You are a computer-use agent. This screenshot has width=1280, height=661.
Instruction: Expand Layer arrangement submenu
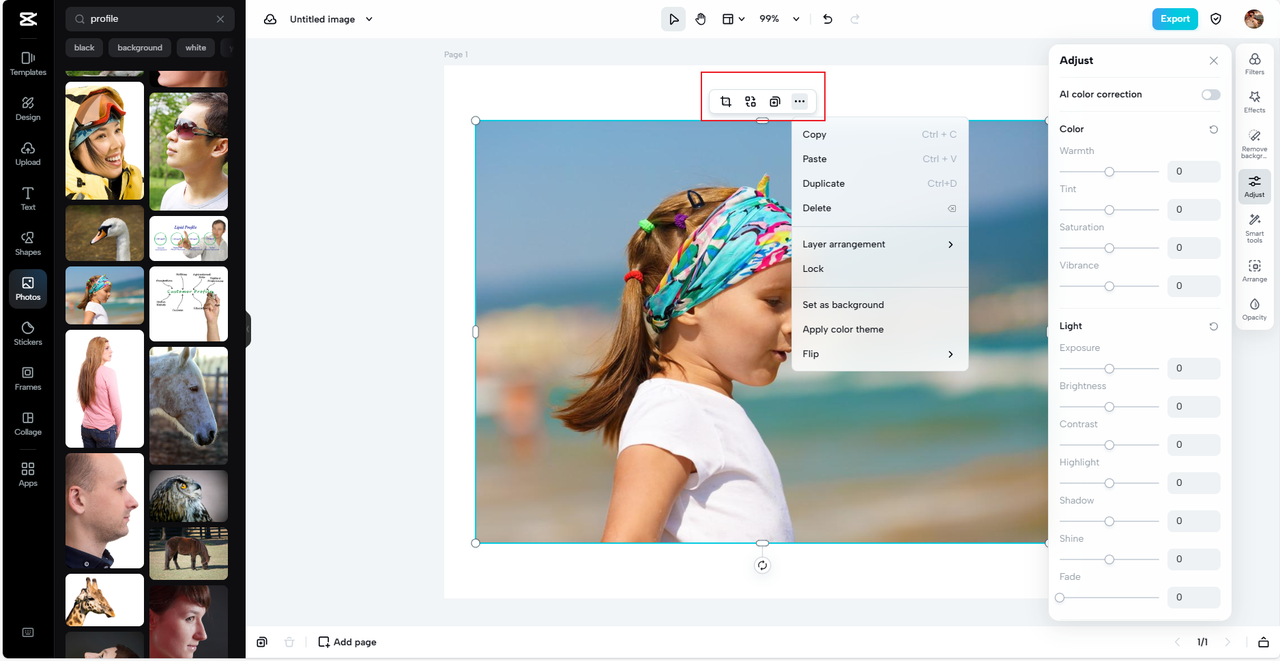coord(878,244)
